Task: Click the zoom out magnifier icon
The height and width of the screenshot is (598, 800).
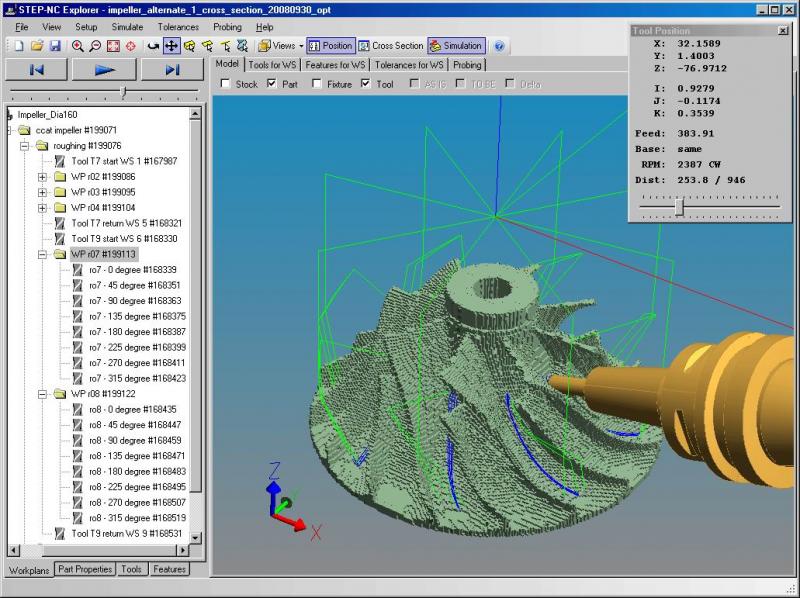Action: (95, 46)
